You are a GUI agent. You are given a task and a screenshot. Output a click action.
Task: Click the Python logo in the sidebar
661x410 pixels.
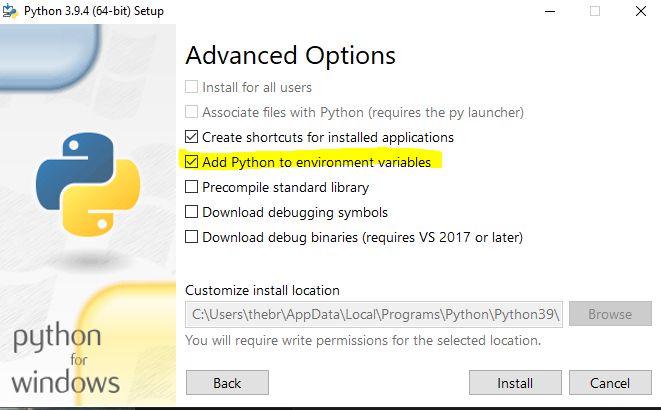pyautogui.click(x=88, y=184)
